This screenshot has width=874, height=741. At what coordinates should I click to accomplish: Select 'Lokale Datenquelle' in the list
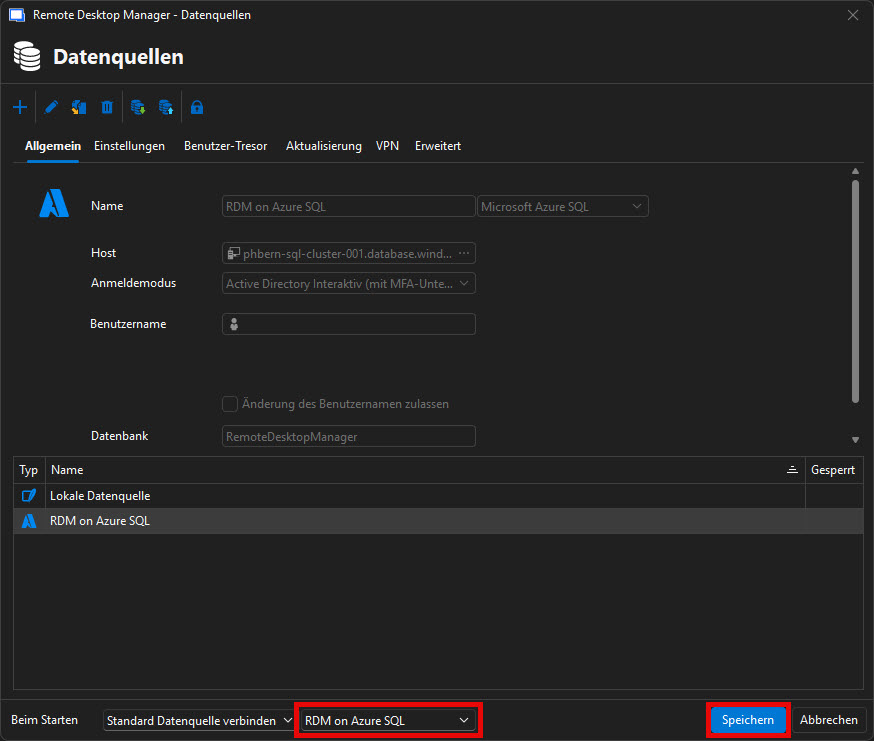[100, 496]
